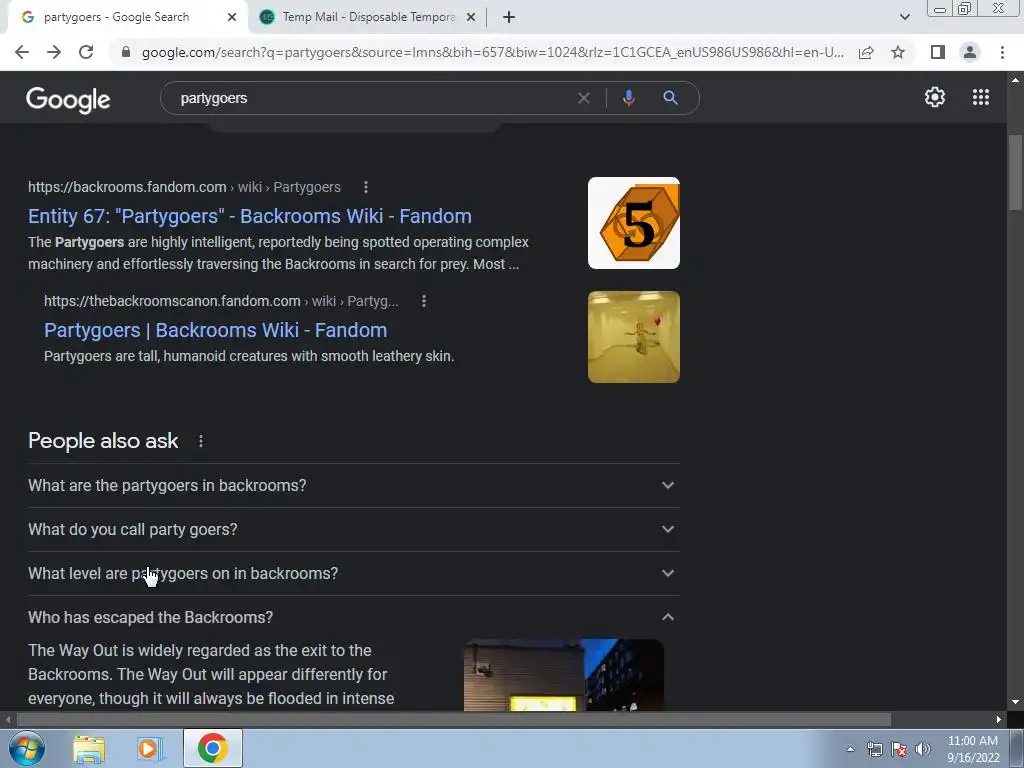Open the taskbar clock showing 11:00 AM
Screen dimensions: 1024x768
click(973, 749)
